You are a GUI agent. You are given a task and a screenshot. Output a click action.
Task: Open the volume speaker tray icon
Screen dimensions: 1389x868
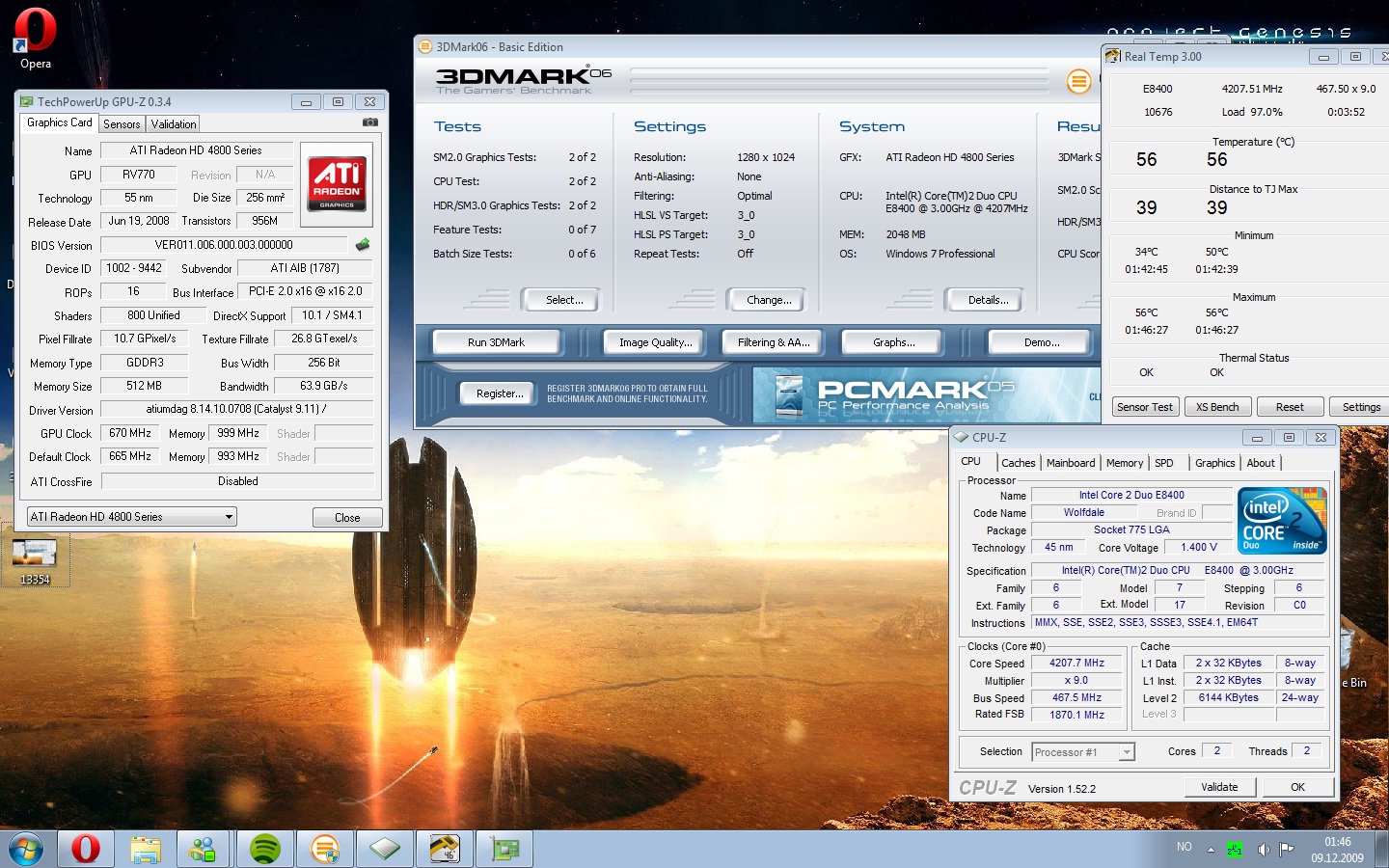pos(1263,850)
